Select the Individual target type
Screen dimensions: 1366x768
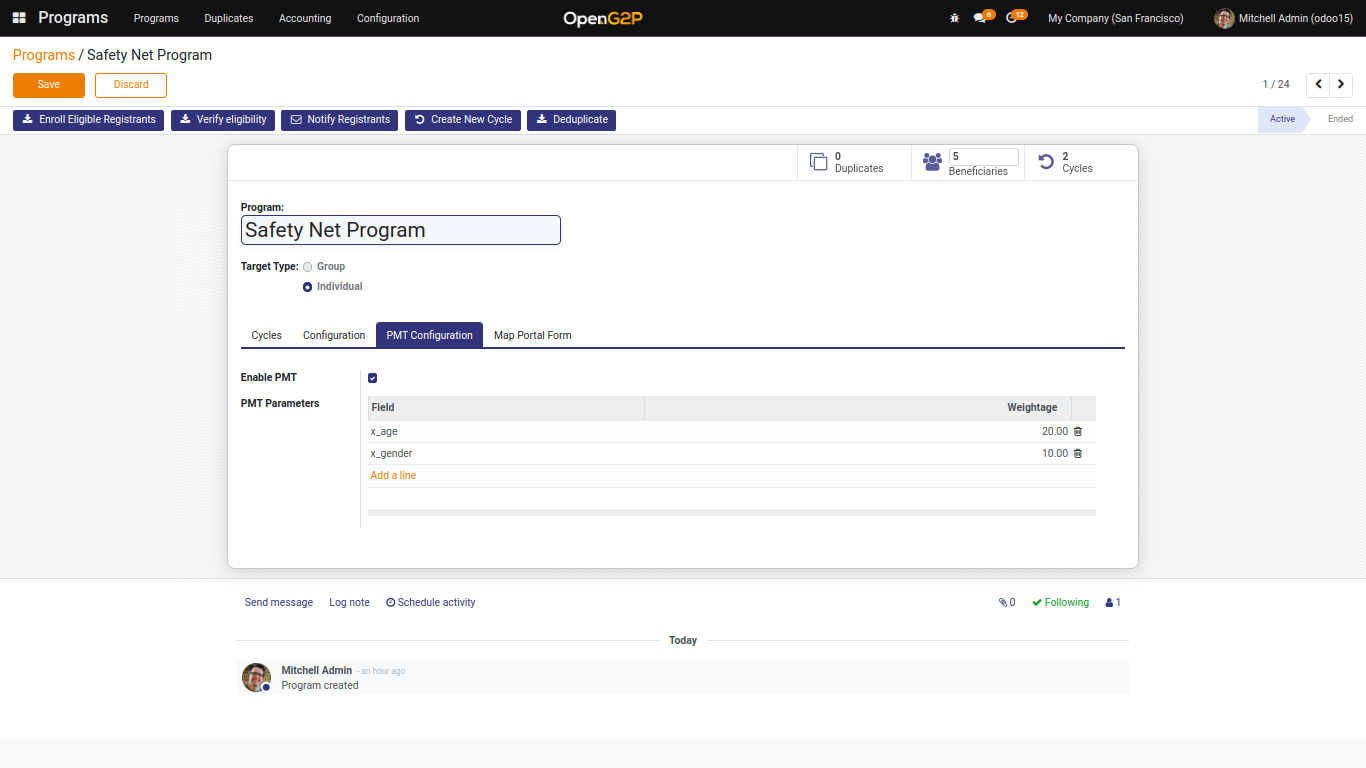click(308, 287)
